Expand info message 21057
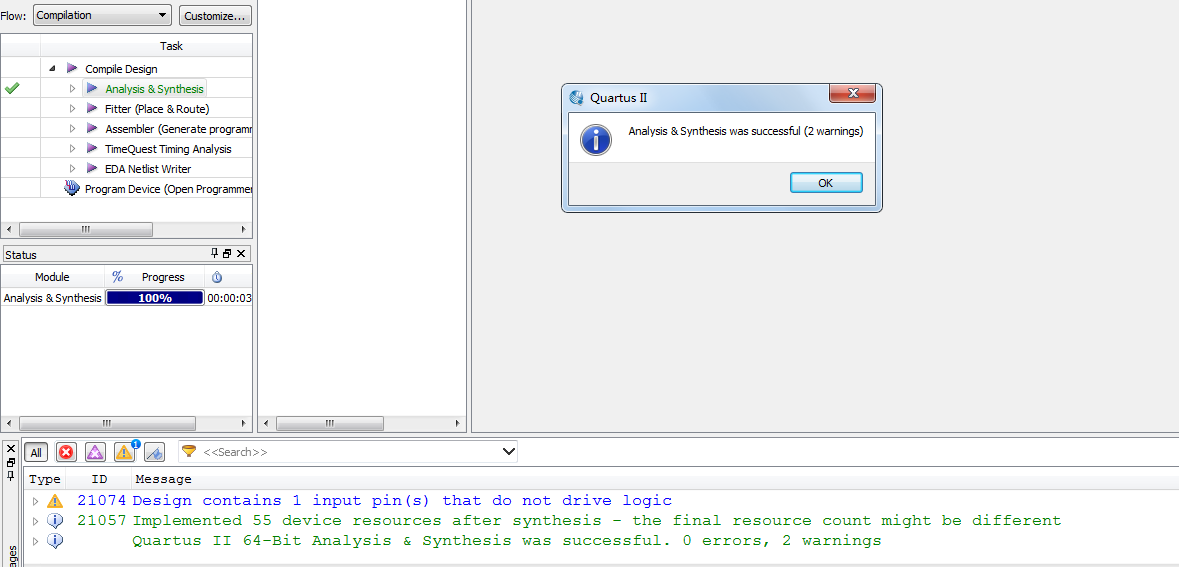Screen dimensions: 1179x567 pos(35,520)
